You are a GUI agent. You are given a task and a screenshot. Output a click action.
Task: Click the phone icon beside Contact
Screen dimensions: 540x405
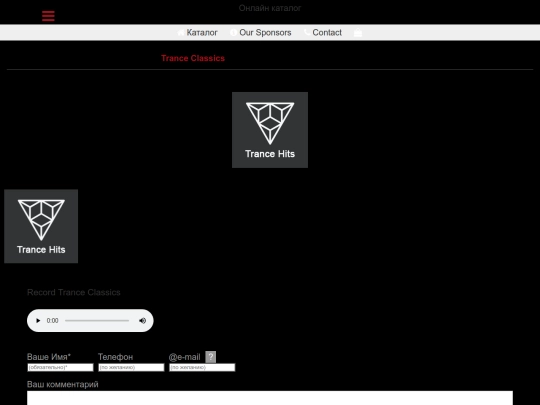click(x=307, y=32)
